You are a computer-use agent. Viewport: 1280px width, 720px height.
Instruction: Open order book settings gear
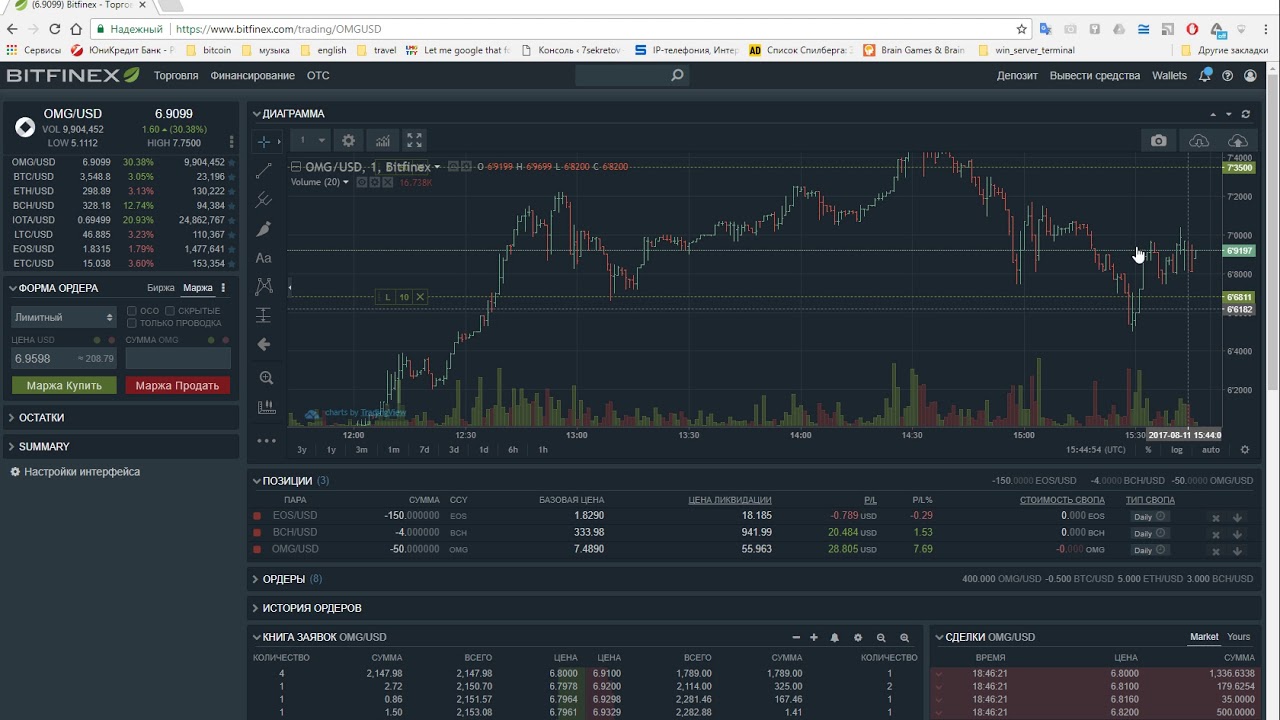858,637
